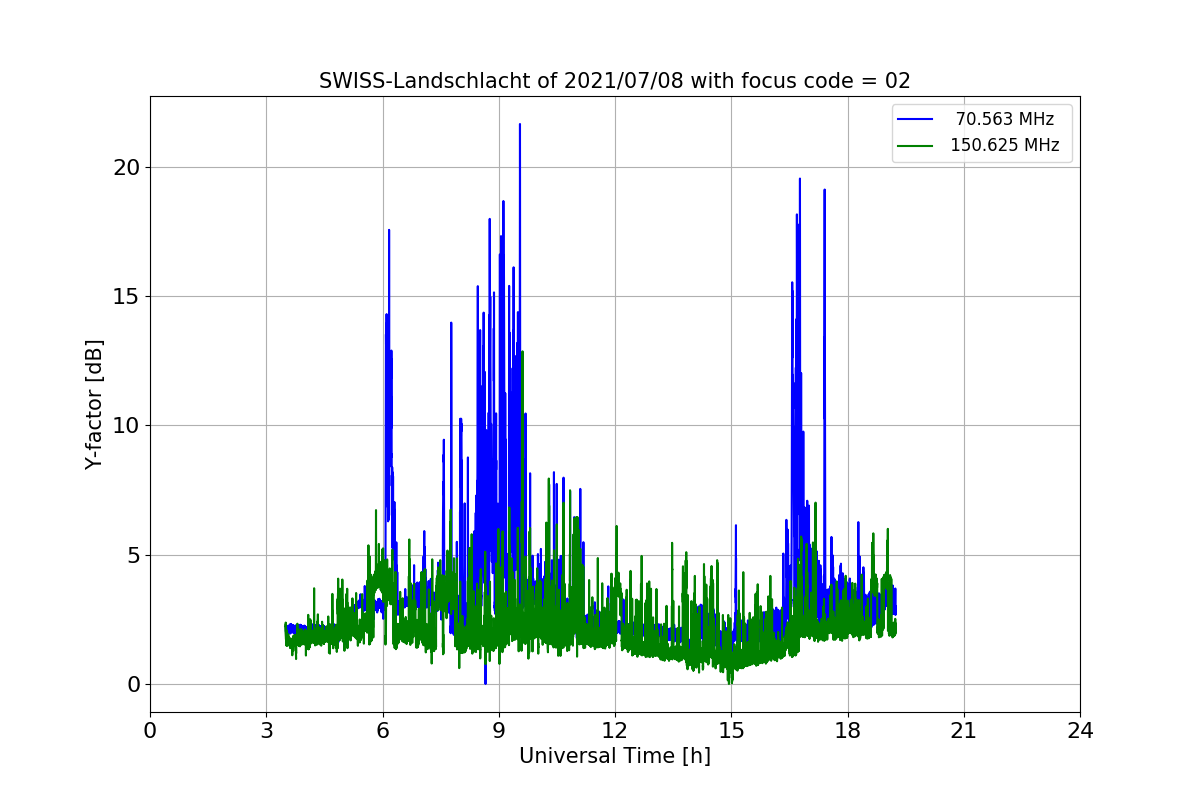Click x-axis tick label 12
The width and height of the screenshot is (1200, 800).
coord(615,731)
